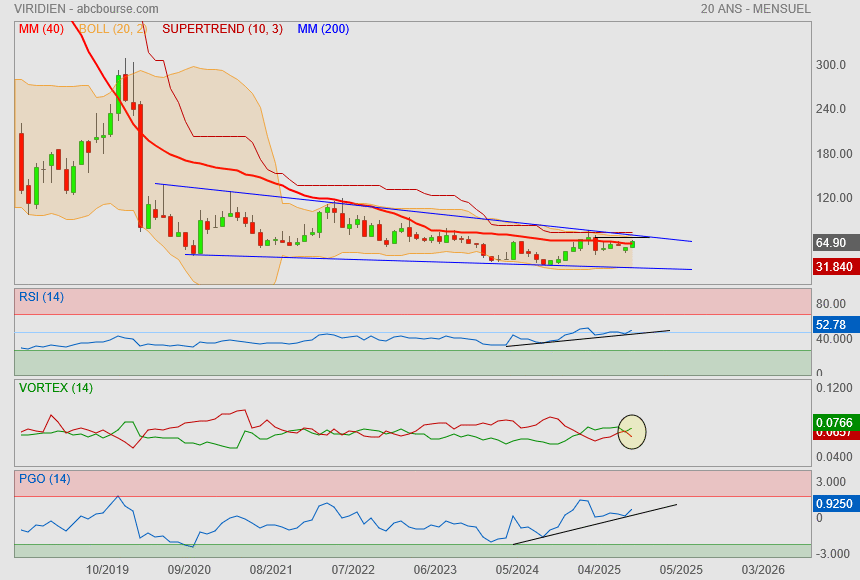The width and height of the screenshot is (860, 580).
Task: Click the blue 52.78 RSI value tag
Action: 831,325
